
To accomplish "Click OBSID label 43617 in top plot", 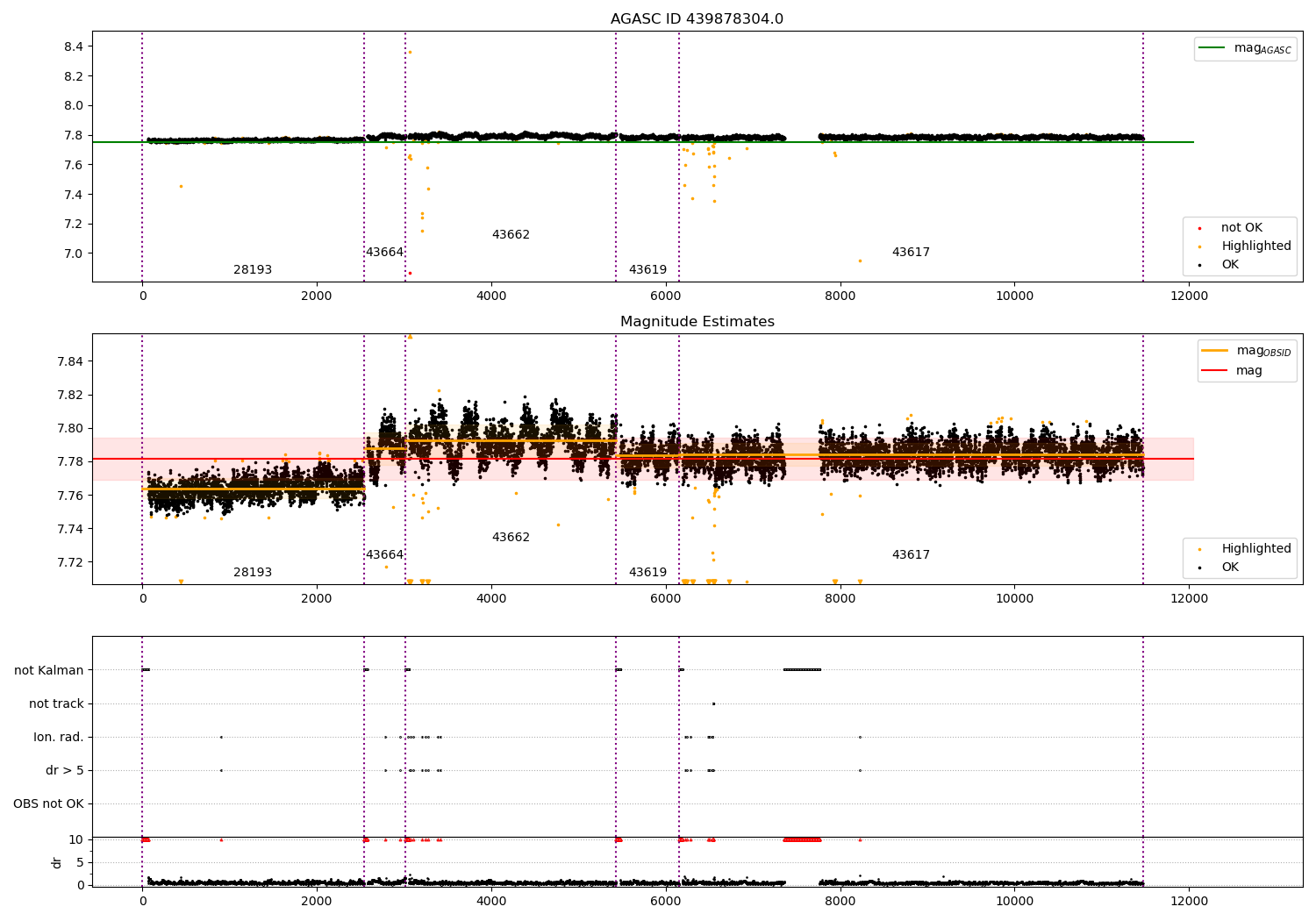I will pos(911,253).
